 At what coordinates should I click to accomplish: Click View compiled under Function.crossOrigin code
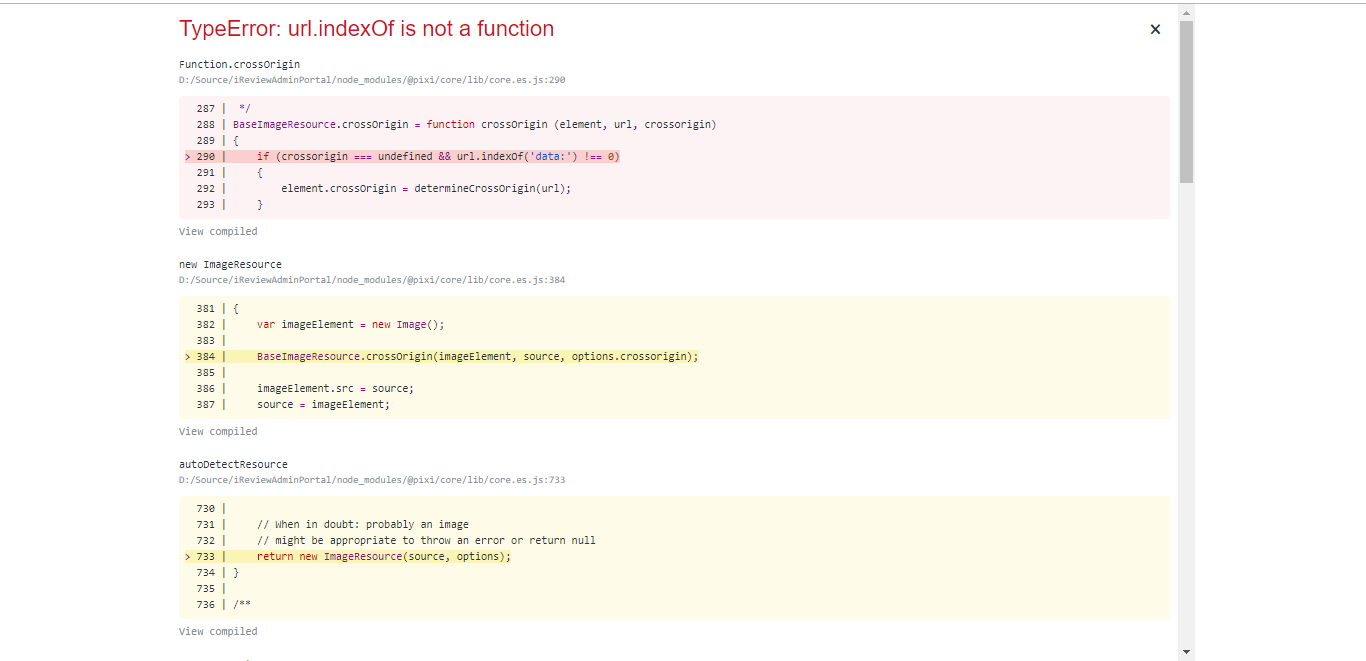tap(218, 232)
